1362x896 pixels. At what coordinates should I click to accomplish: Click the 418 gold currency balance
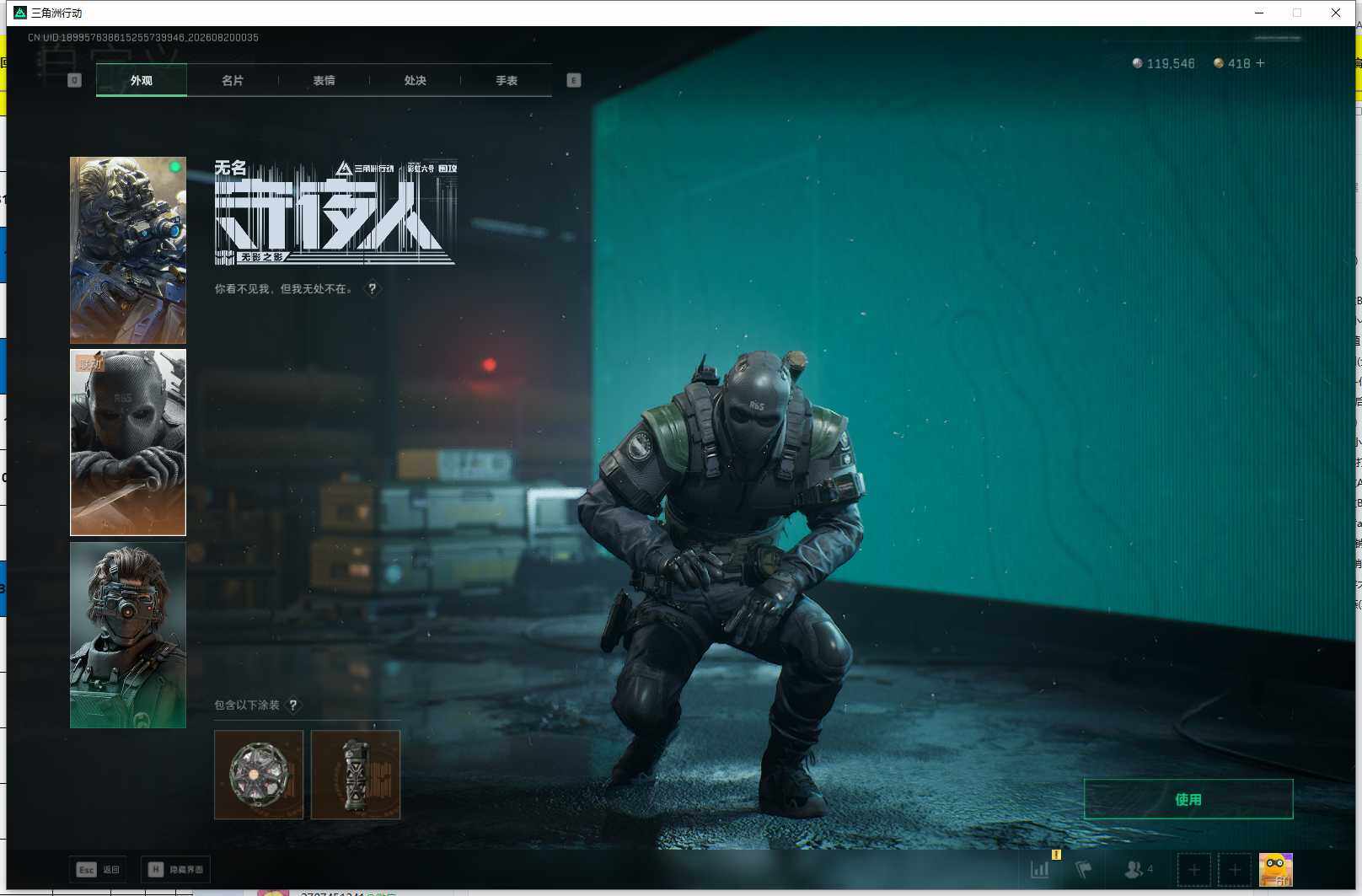pos(1231,63)
